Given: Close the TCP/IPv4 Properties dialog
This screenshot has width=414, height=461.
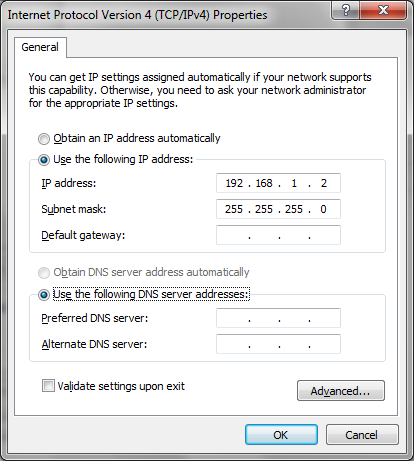Looking at the screenshot, I should pyautogui.click(x=383, y=10).
